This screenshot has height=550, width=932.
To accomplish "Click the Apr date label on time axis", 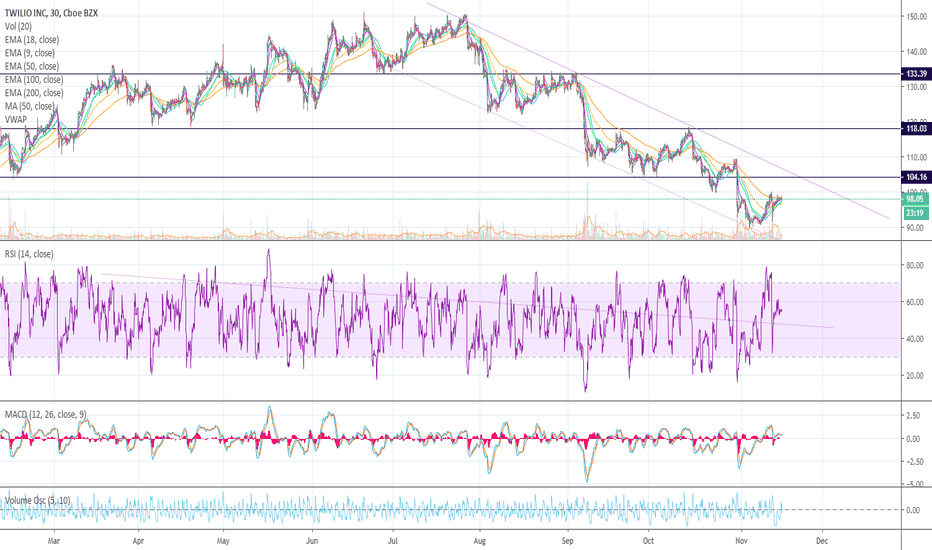I will point(138,541).
